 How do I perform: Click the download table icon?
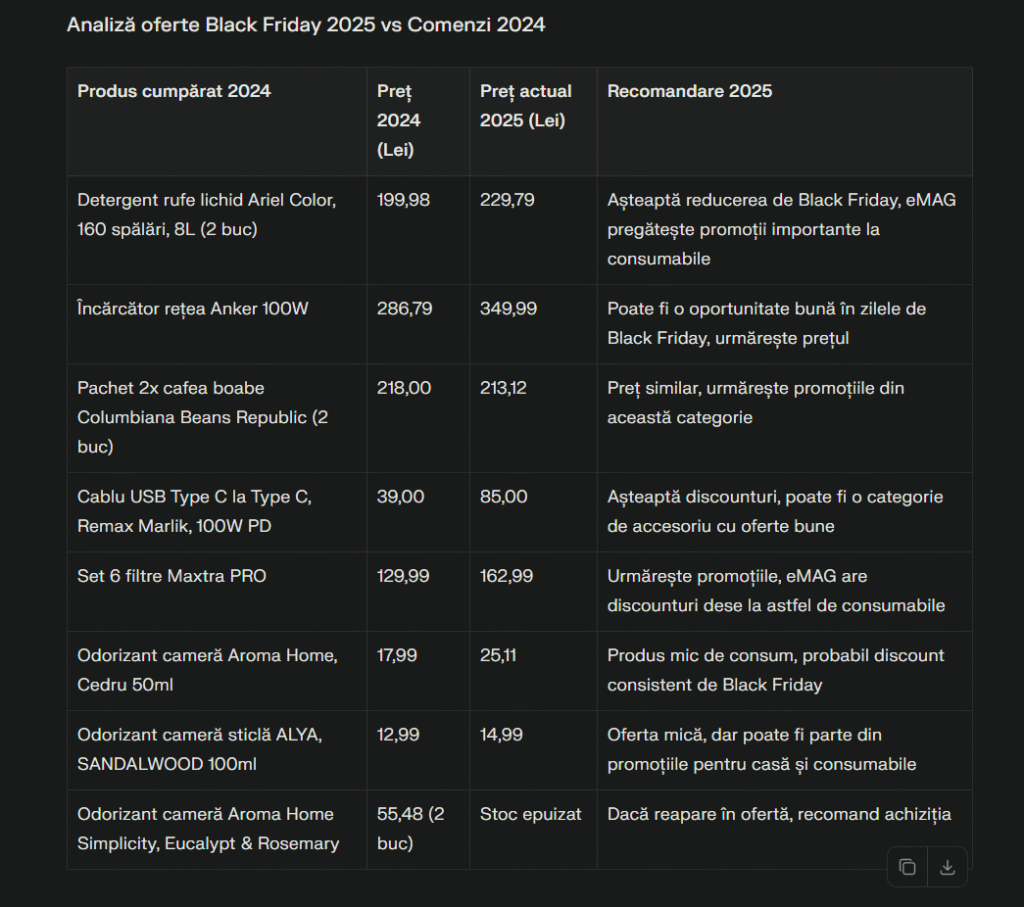pyautogui.click(x=947, y=867)
